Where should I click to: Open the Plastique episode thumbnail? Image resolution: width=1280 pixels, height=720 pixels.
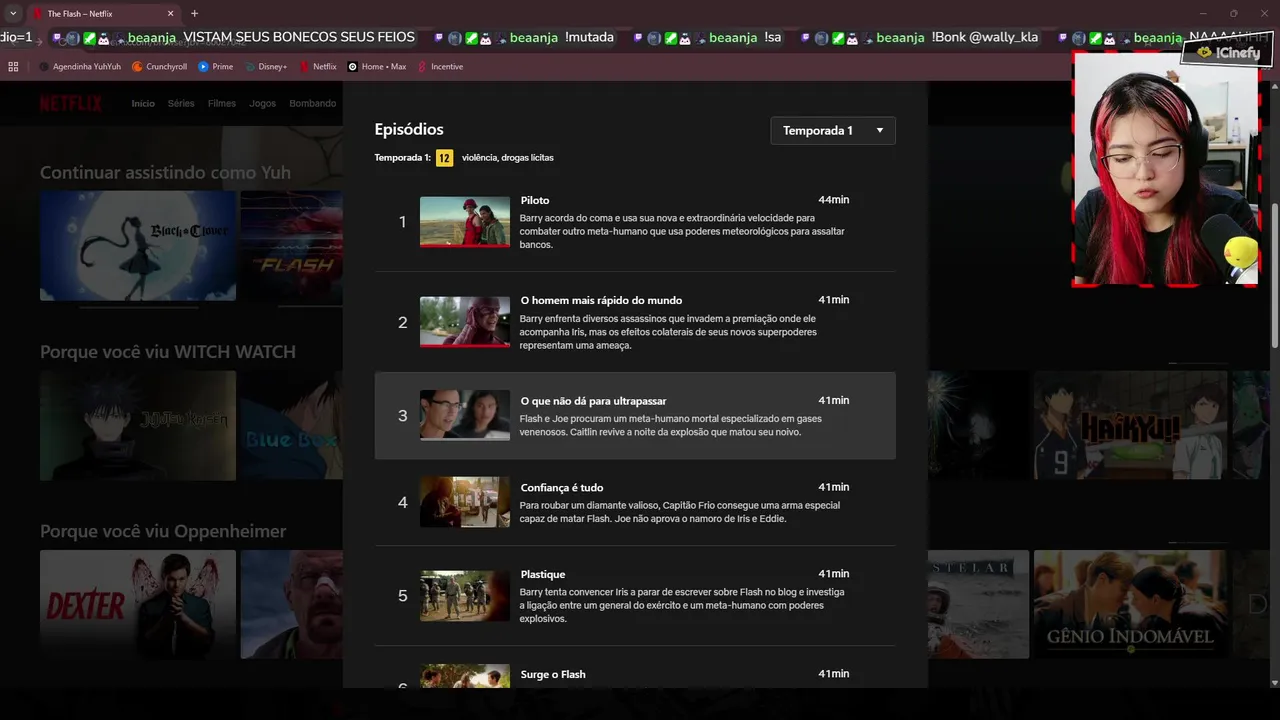[x=465, y=596]
